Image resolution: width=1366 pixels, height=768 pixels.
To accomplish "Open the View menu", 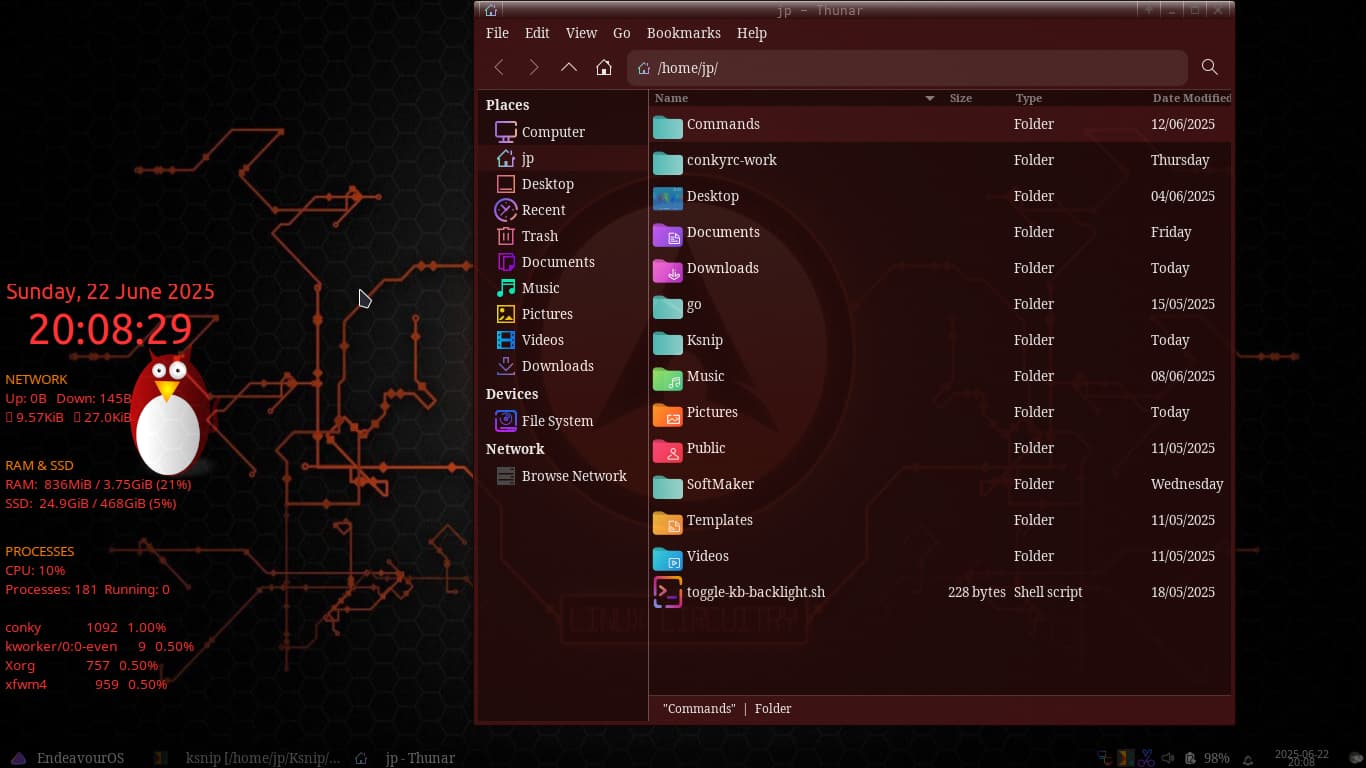I will click(x=581, y=33).
